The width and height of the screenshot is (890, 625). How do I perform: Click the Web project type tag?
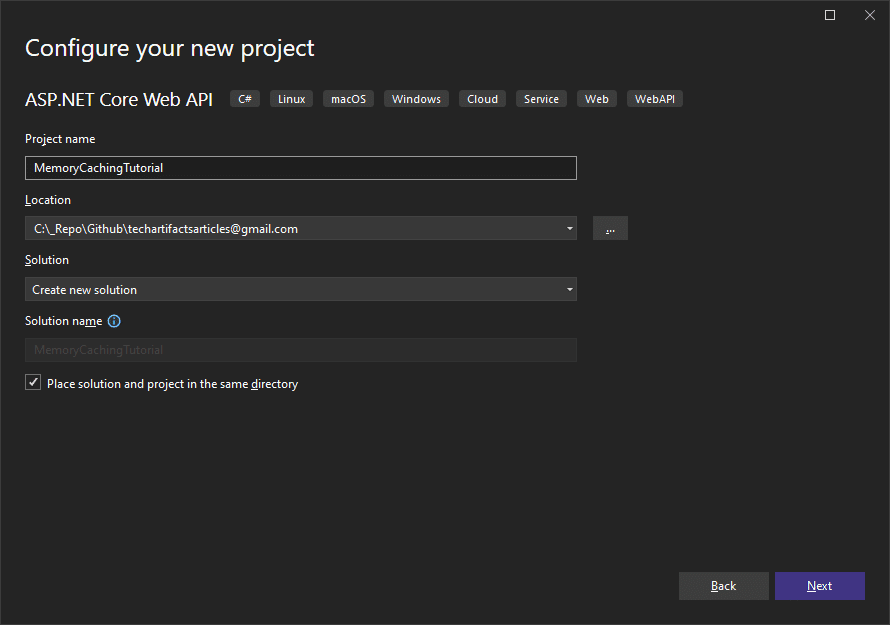coord(597,99)
